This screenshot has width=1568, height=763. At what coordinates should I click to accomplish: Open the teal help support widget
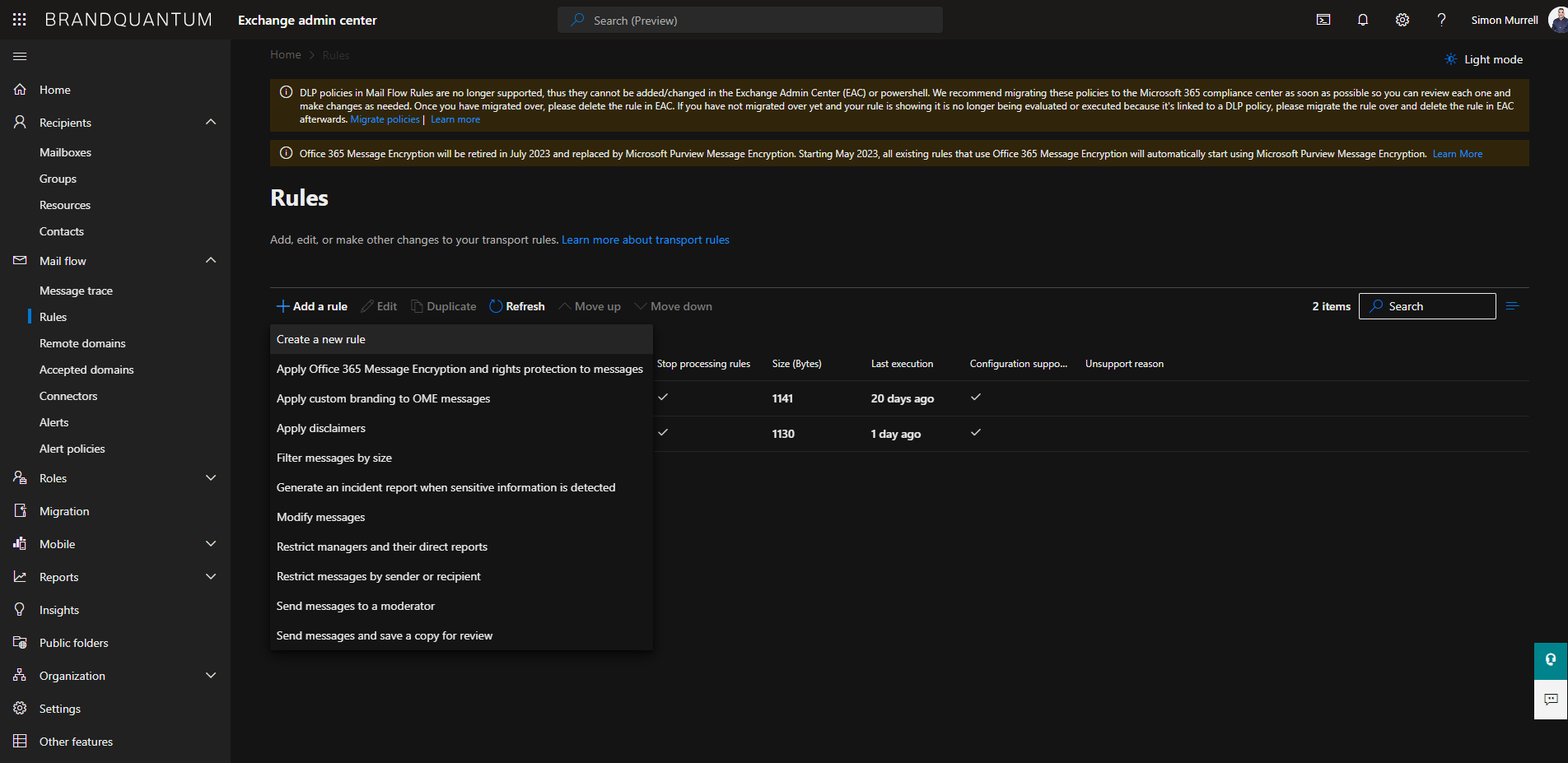[1551, 660]
